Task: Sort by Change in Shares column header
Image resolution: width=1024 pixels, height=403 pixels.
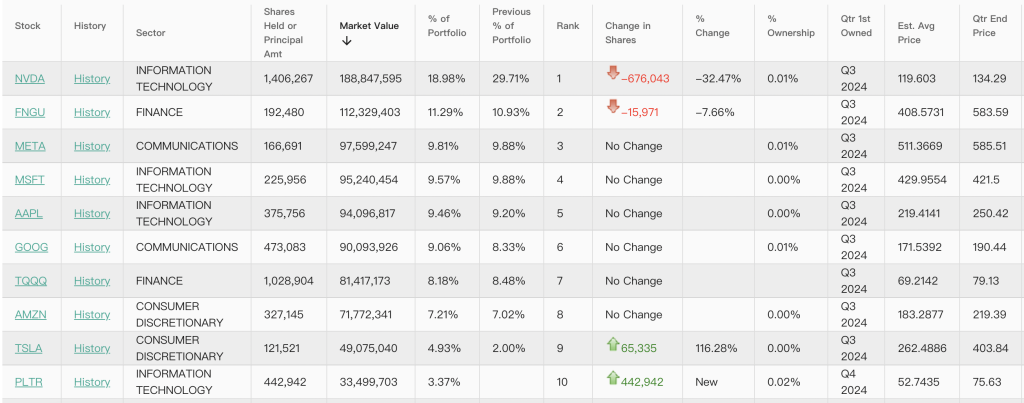Action: pyautogui.click(x=627, y=33)
